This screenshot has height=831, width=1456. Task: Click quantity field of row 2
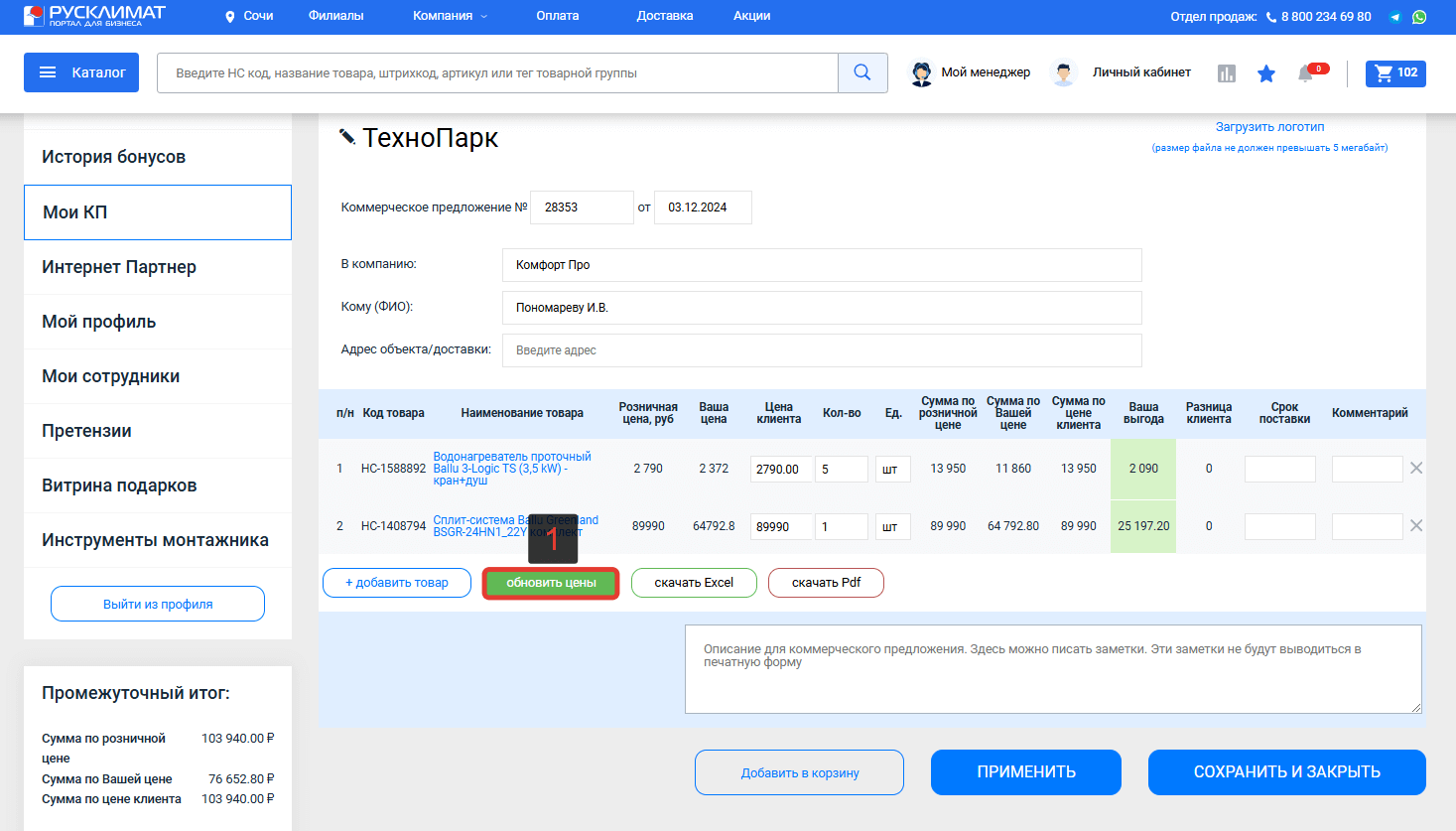[842, 526]
